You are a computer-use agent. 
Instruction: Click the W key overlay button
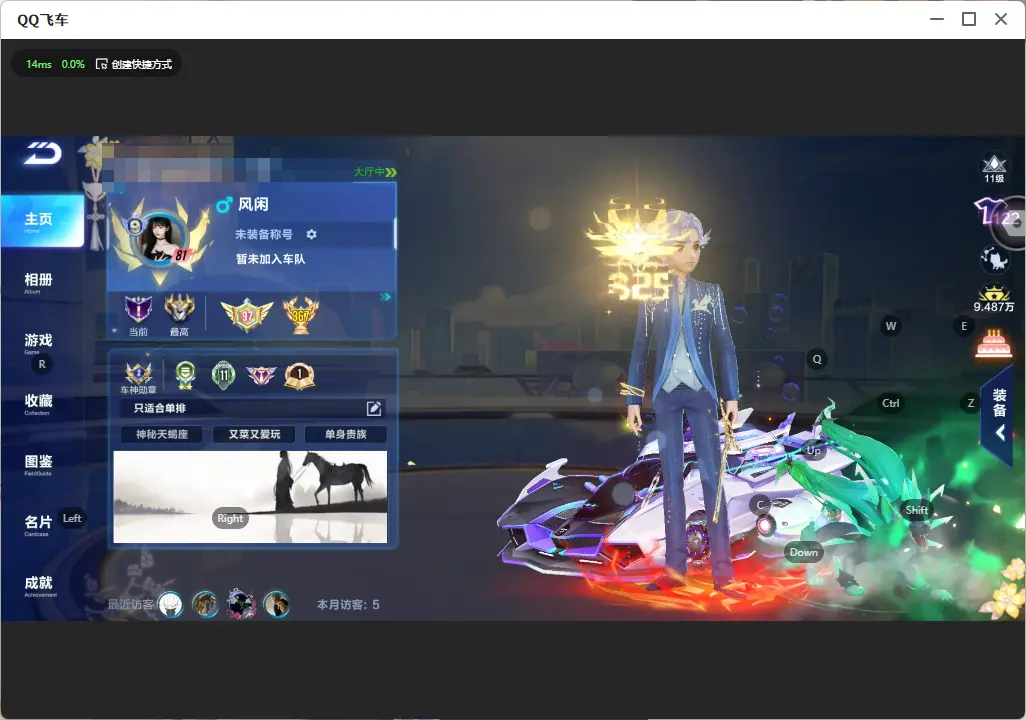pyautogui.click(x=891, y=326)
